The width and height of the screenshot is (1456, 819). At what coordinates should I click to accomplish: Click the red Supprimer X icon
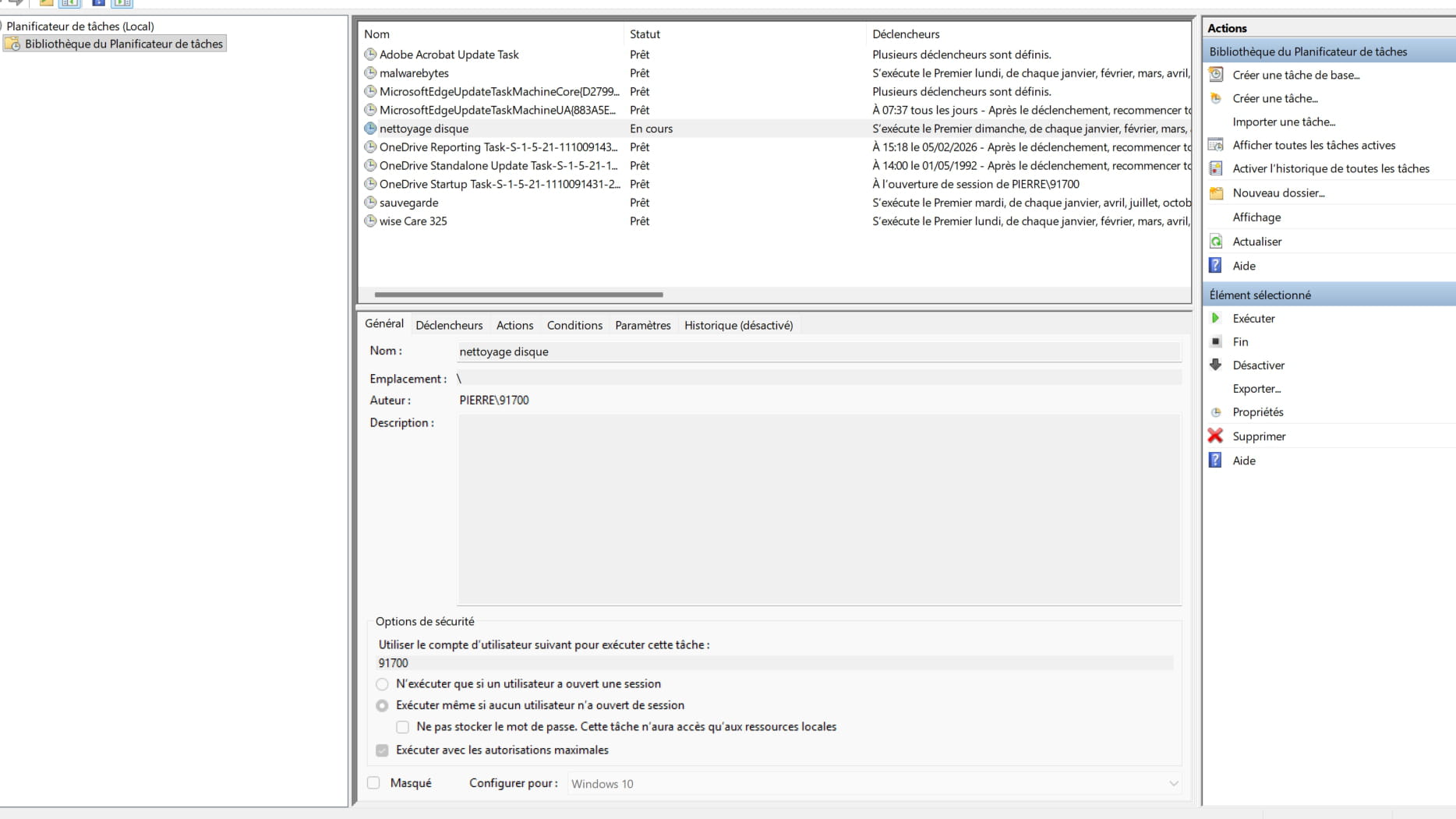point(1215,436)
